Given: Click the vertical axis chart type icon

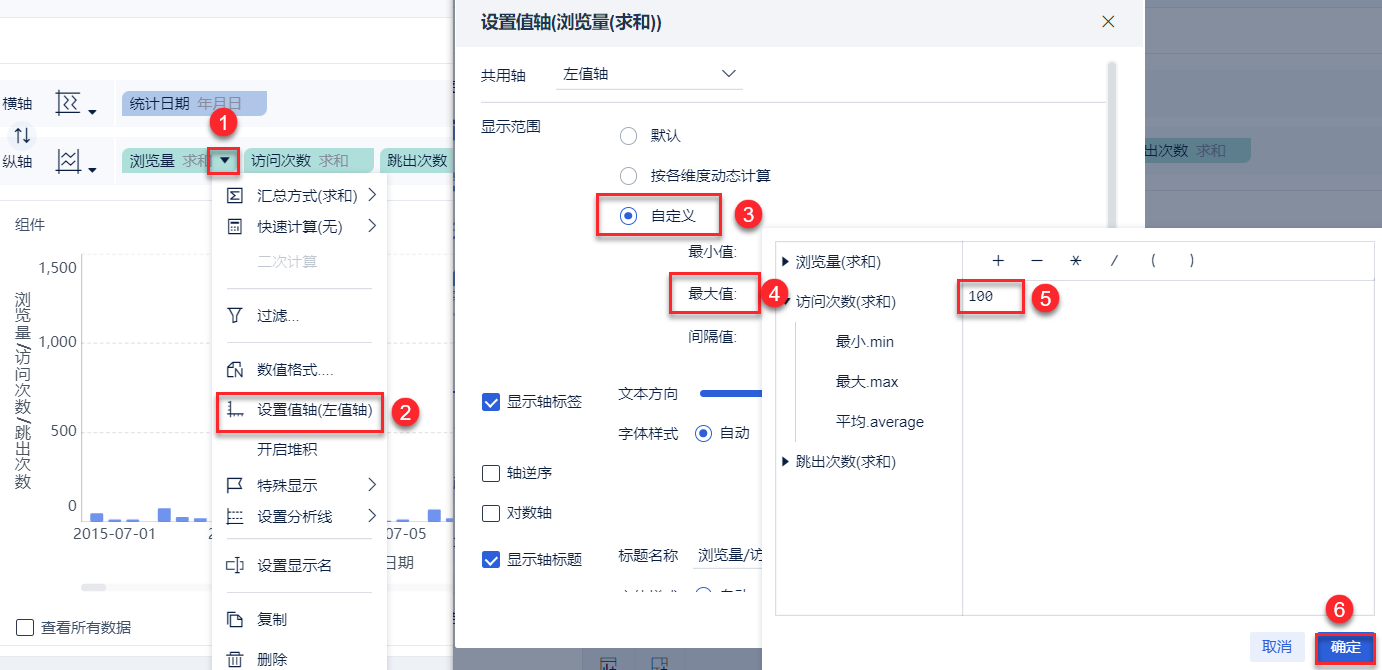Looking at the screenshot, I should coord(68,160).
